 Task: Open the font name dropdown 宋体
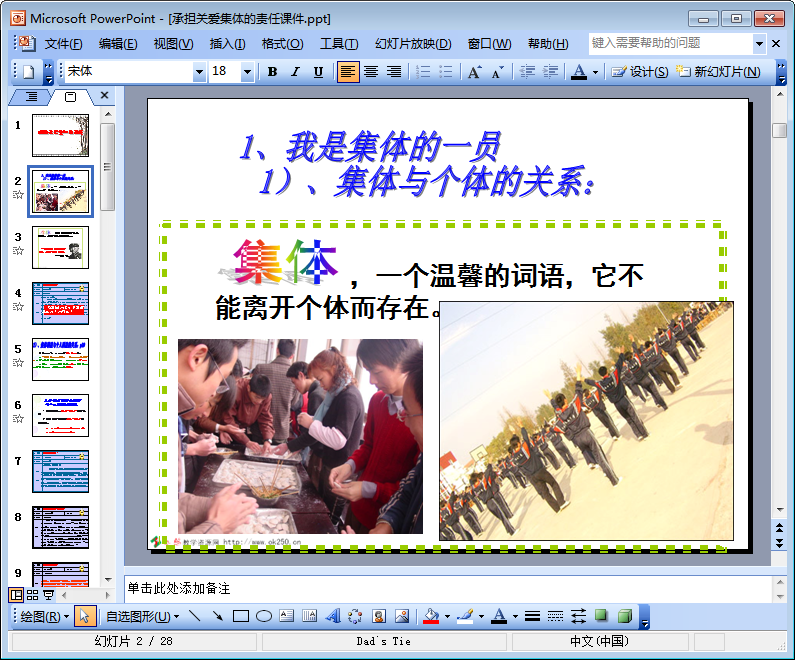(x=199, y=72)
